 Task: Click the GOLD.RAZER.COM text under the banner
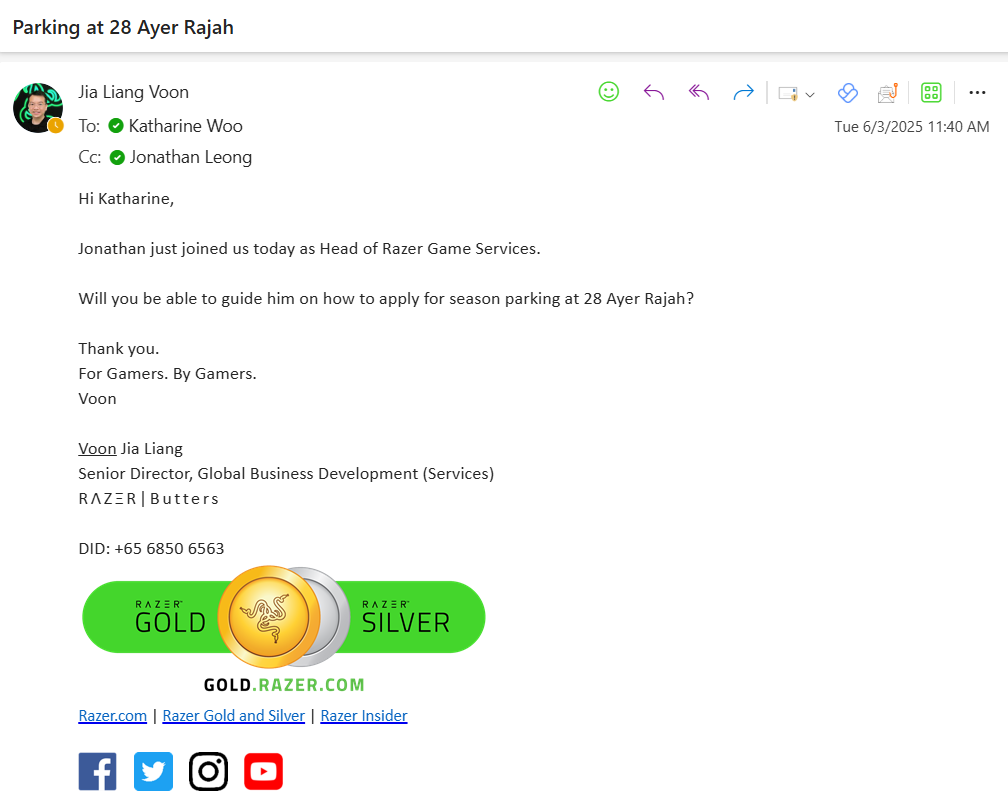284,685
